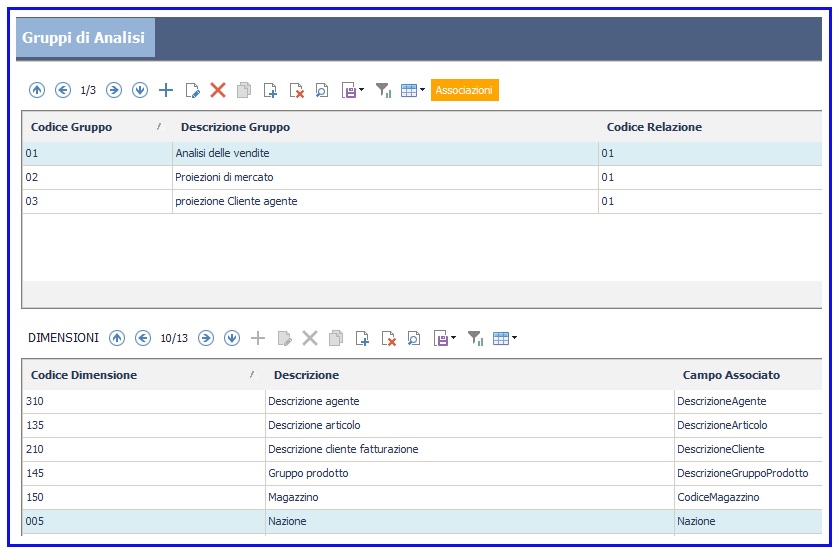Open grid dropdown arrow in DIMENSIONI toolbar
Image resolution: width=838 pixels, height=554 pixels.
click(514, 338)
